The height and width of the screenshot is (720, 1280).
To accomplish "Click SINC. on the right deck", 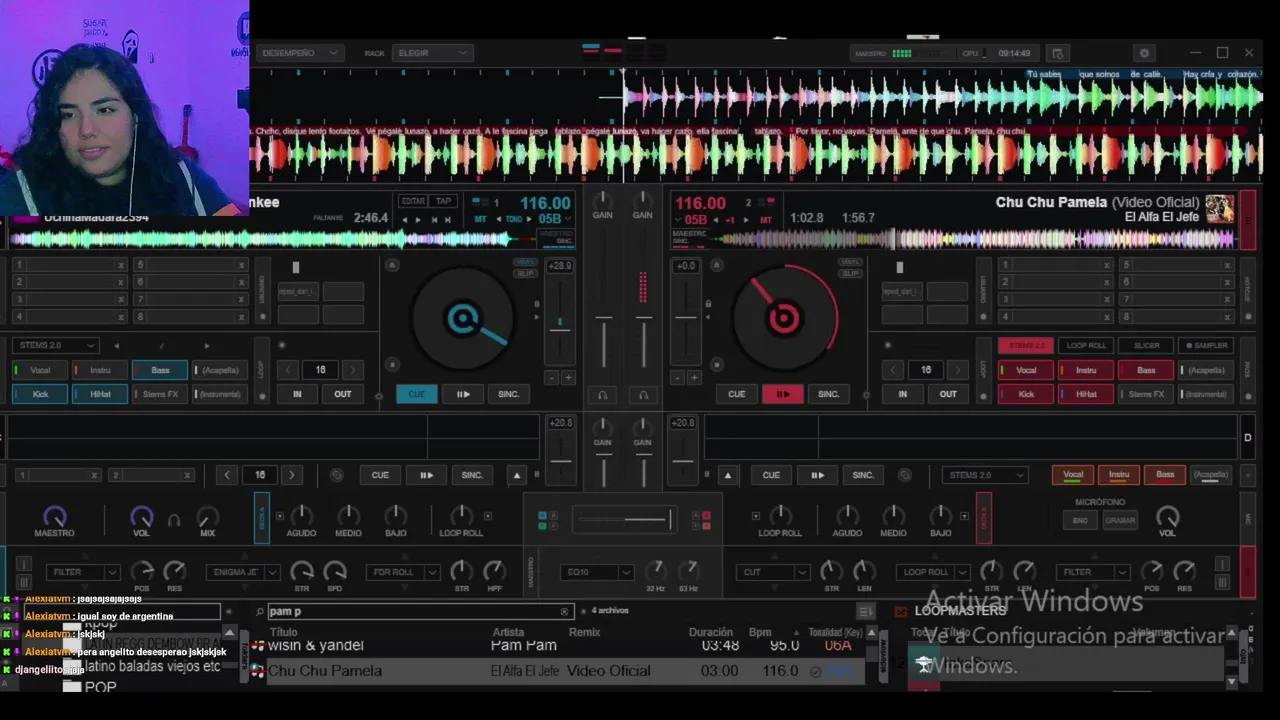I will click(x=829, y=394).
